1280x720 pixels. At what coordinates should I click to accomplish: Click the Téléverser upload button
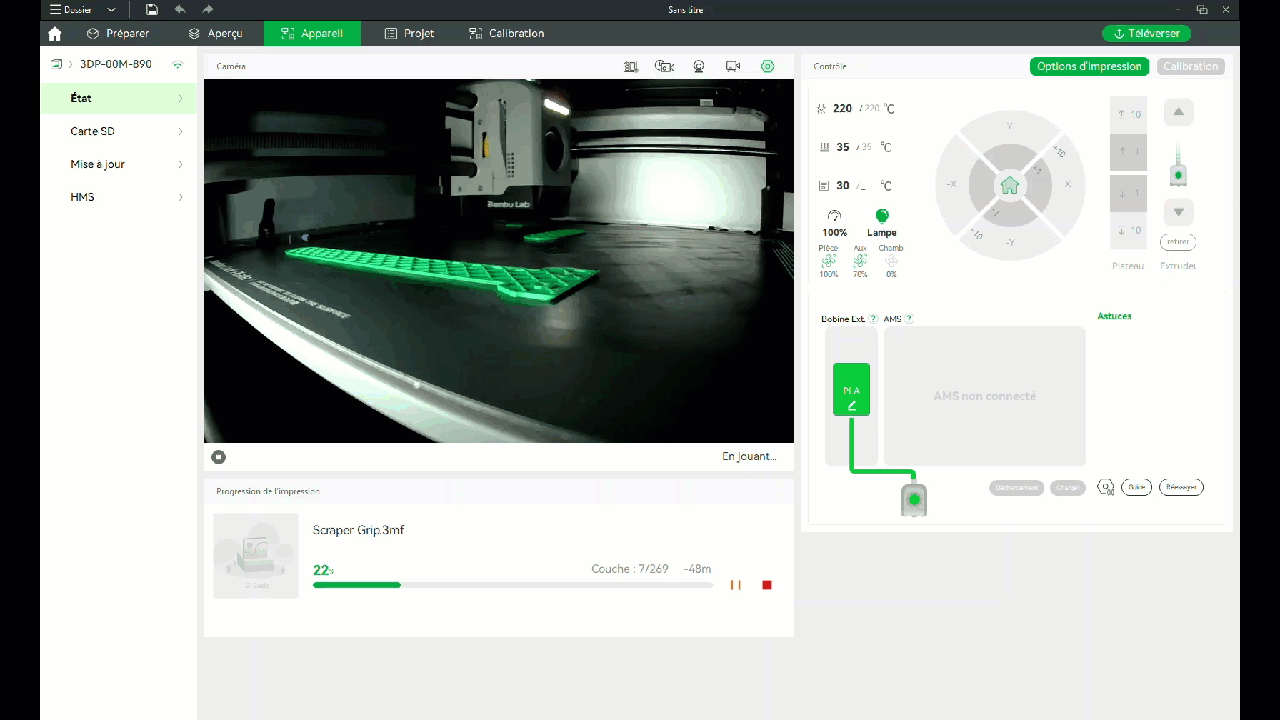1146,33
